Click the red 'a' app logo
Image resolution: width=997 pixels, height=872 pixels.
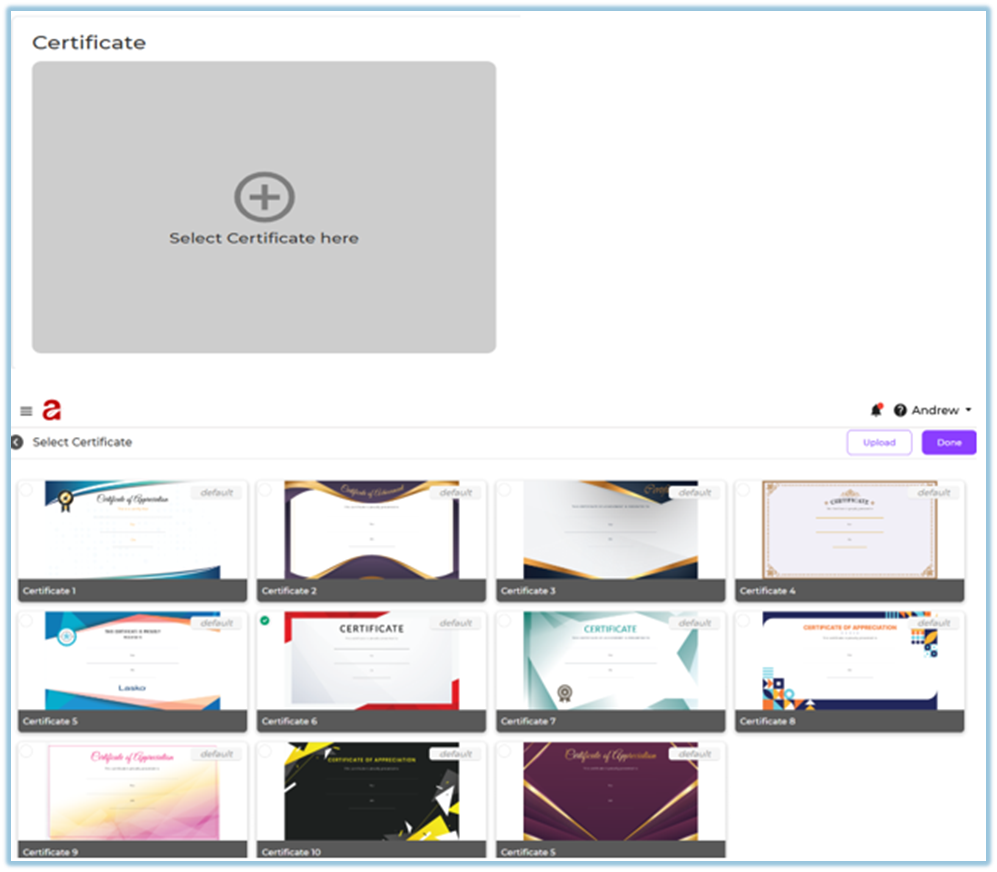point(51,410)
